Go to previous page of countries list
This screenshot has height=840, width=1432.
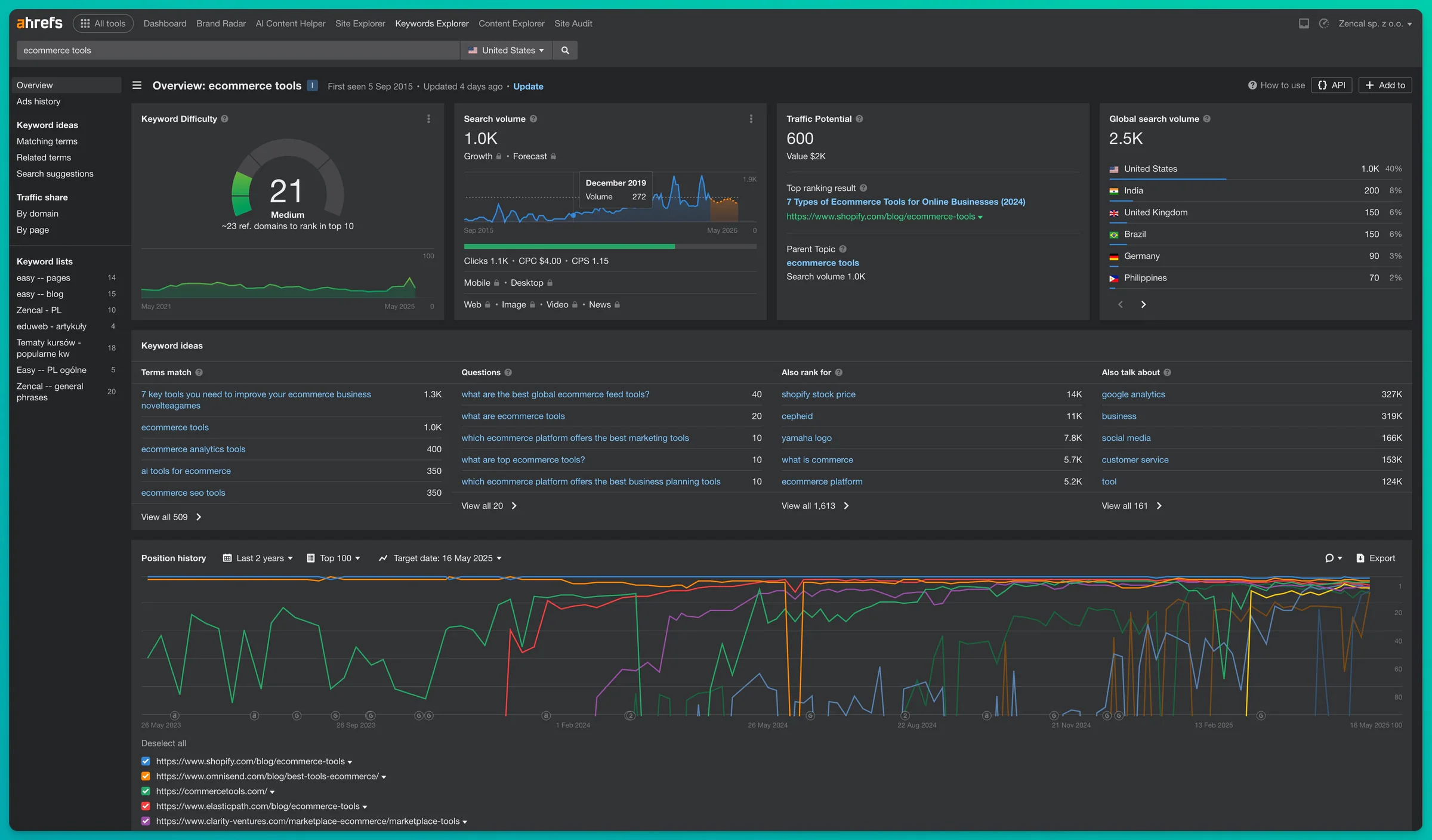click(1121, 304)
